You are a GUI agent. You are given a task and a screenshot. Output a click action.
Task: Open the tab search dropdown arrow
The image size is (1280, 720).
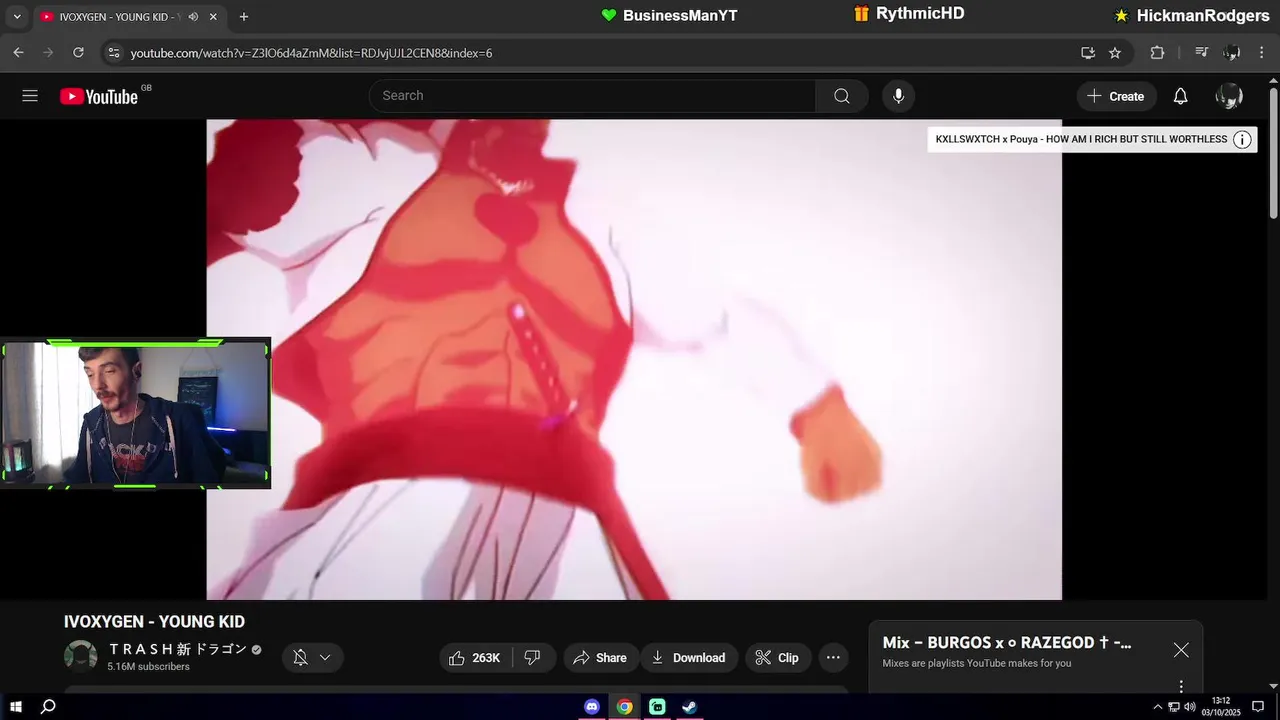pyautogui.click(x=16, y=16)
